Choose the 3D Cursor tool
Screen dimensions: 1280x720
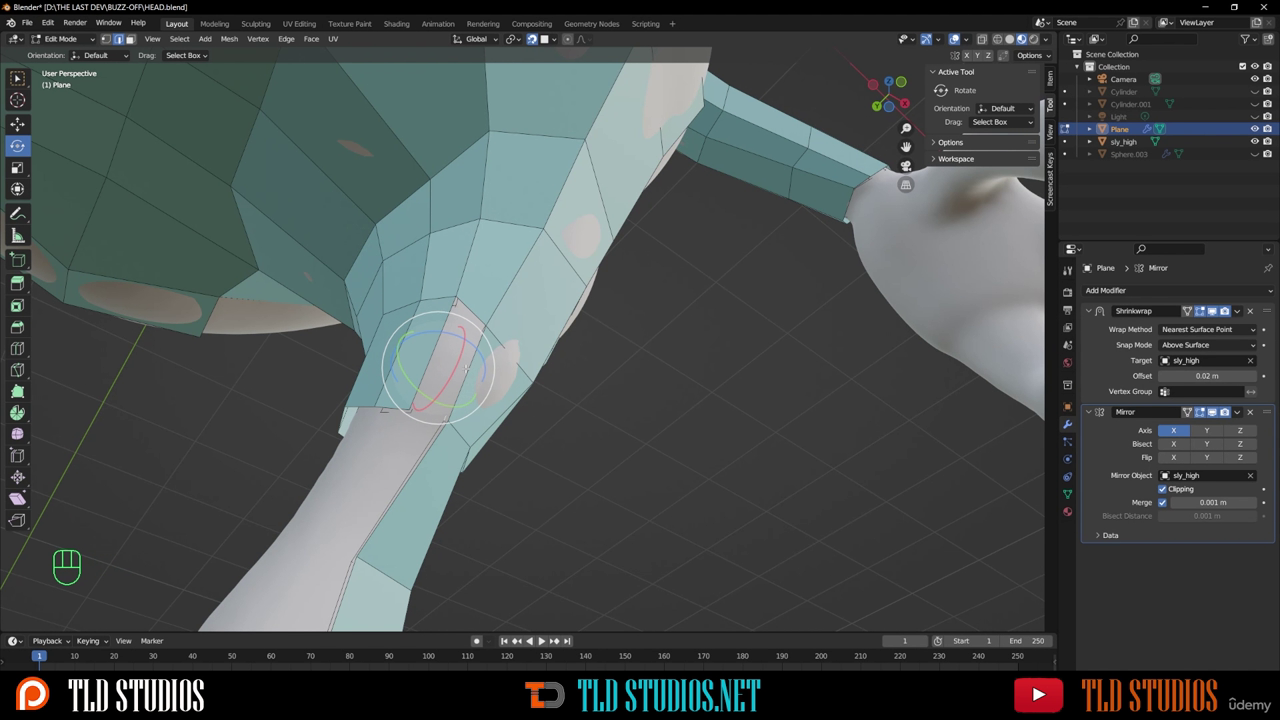tap(17, 100)
